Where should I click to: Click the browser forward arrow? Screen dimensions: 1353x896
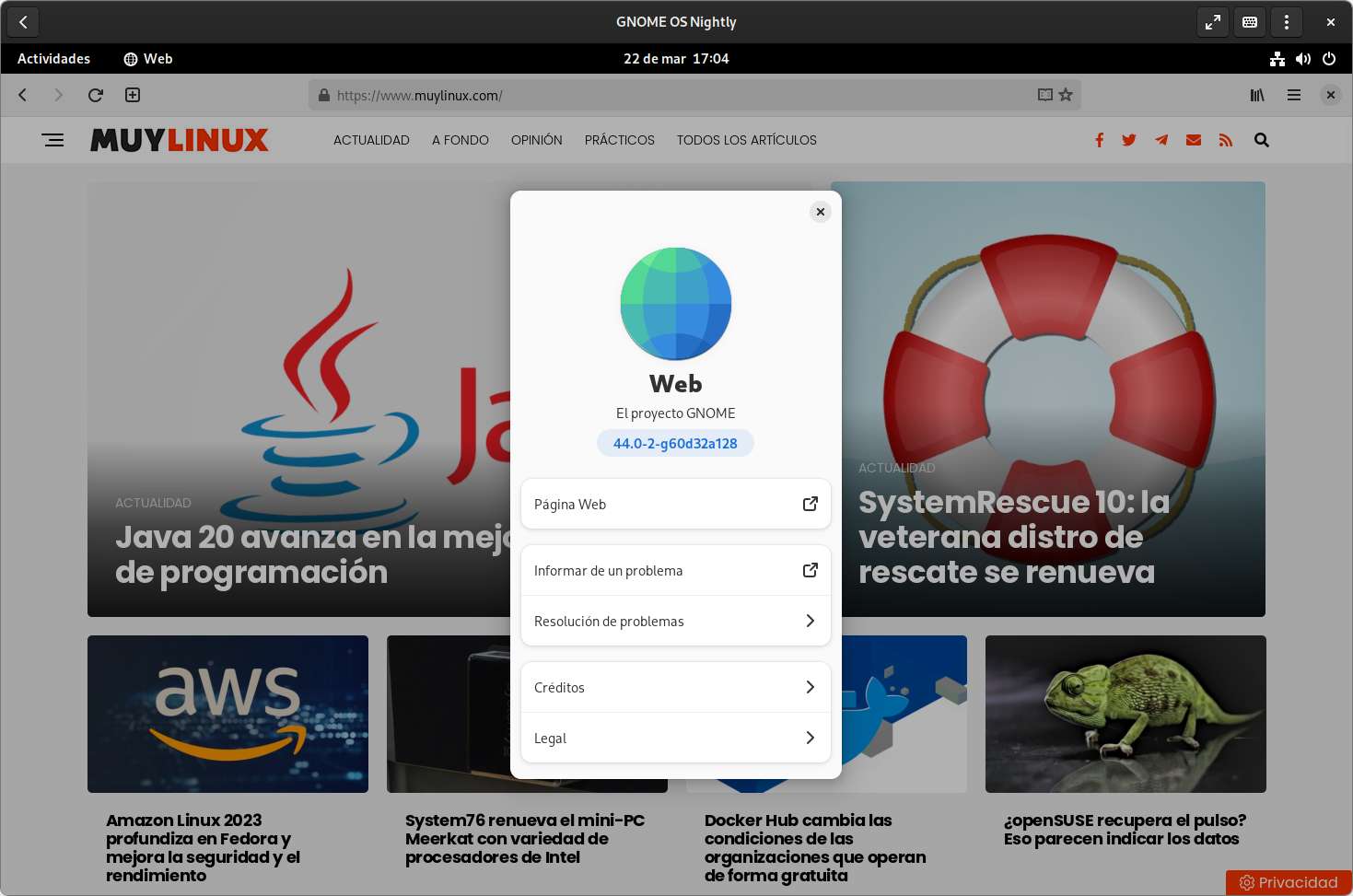coord(59,95)
